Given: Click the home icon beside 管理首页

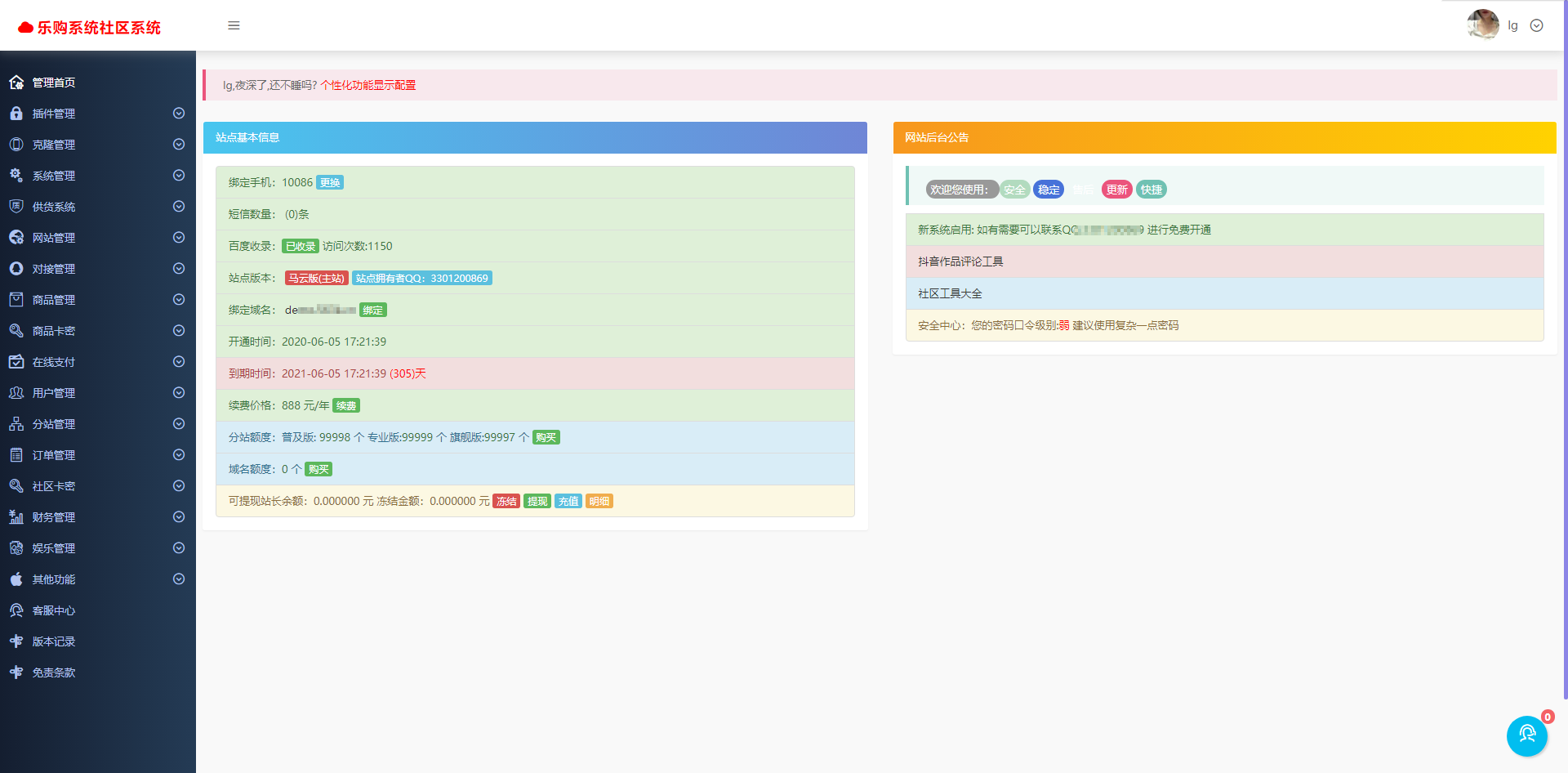Looking at the screenshot, I should pyautogui.click(x=16, y=83).
